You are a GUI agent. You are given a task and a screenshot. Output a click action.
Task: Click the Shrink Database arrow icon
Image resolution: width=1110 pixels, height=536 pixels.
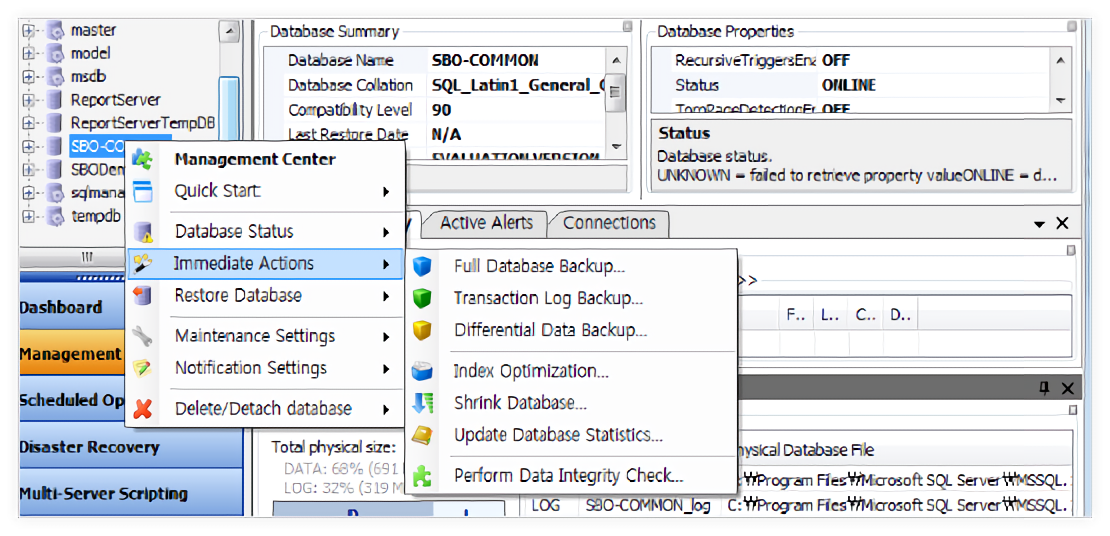(422, 404)
